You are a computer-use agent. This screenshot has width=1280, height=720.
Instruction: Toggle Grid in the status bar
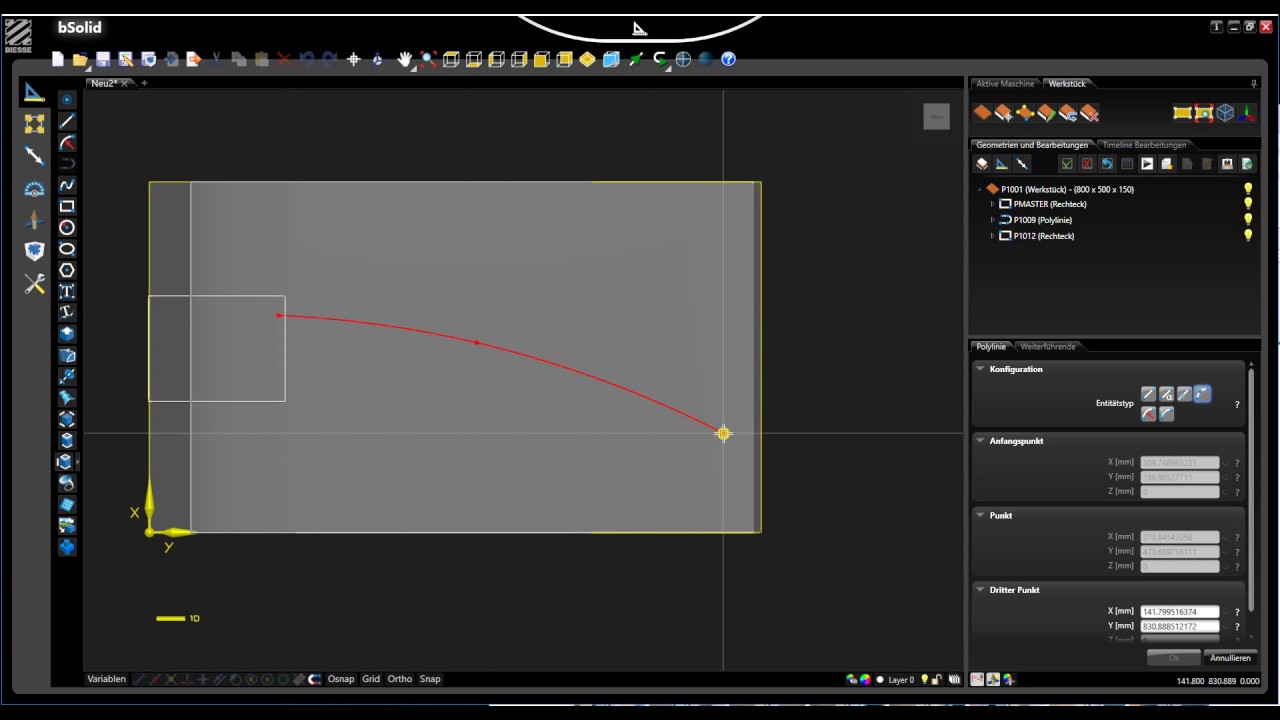371,679
